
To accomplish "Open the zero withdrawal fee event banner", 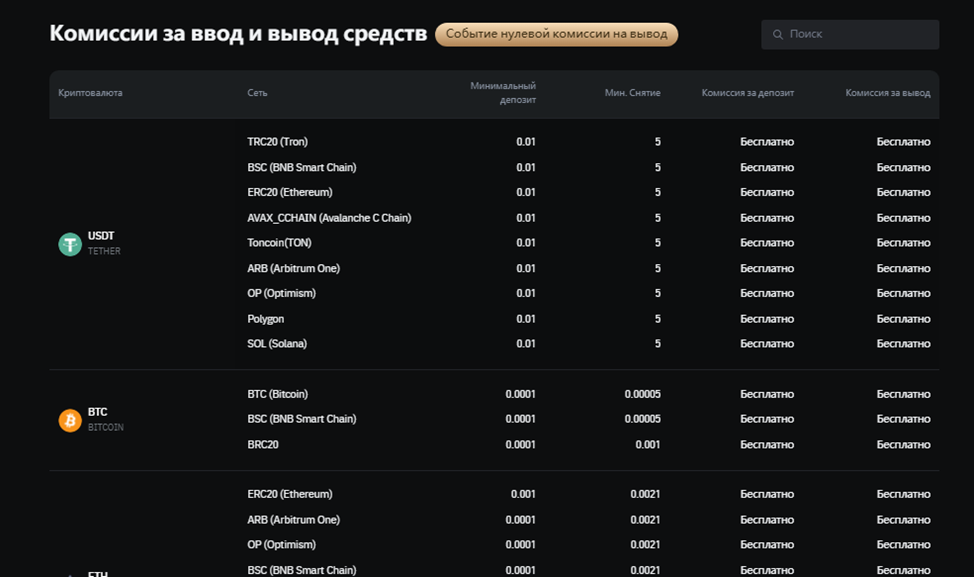I will pos(557,34).
